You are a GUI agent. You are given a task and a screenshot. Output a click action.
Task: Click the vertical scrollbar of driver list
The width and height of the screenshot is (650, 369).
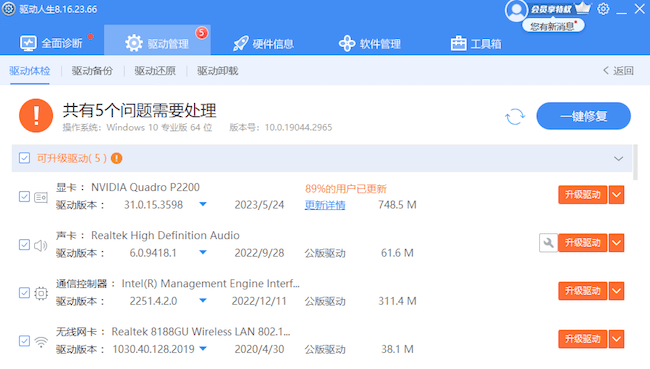[635, 163]
